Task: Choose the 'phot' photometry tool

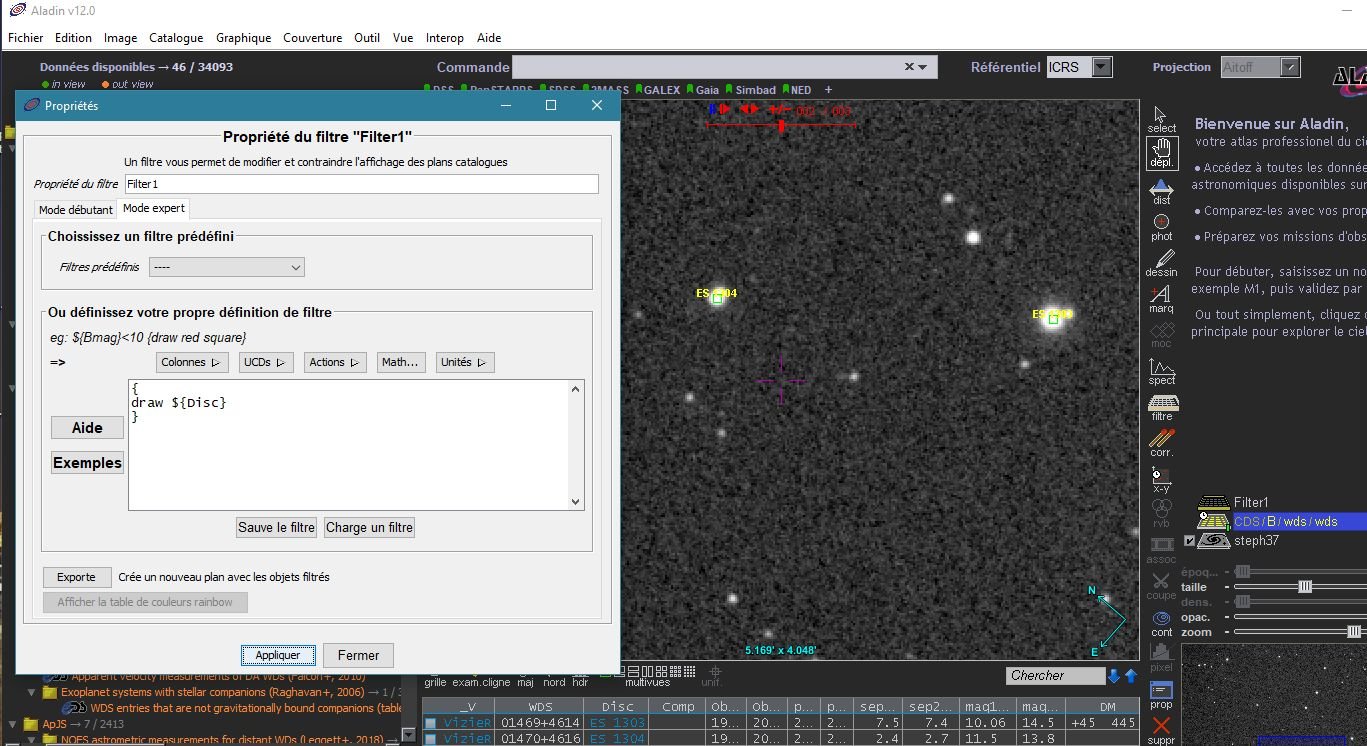Action: (x=1161, y=224)
